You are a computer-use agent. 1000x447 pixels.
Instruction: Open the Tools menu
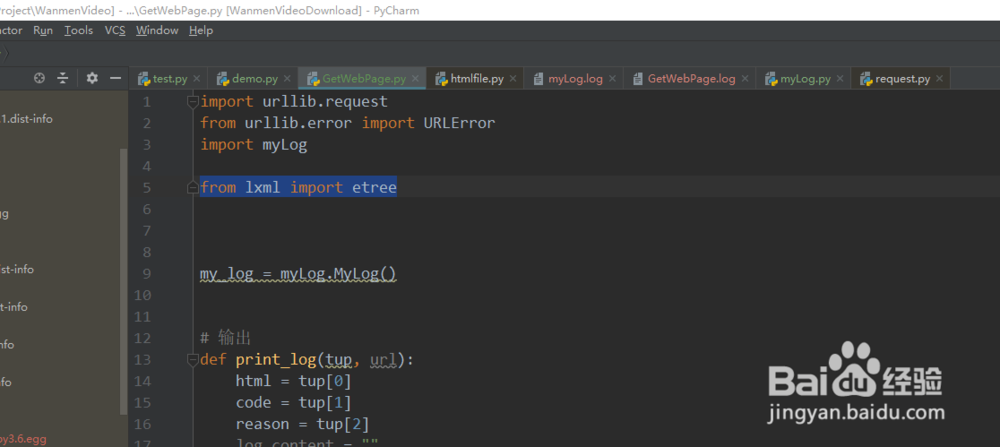78,31
